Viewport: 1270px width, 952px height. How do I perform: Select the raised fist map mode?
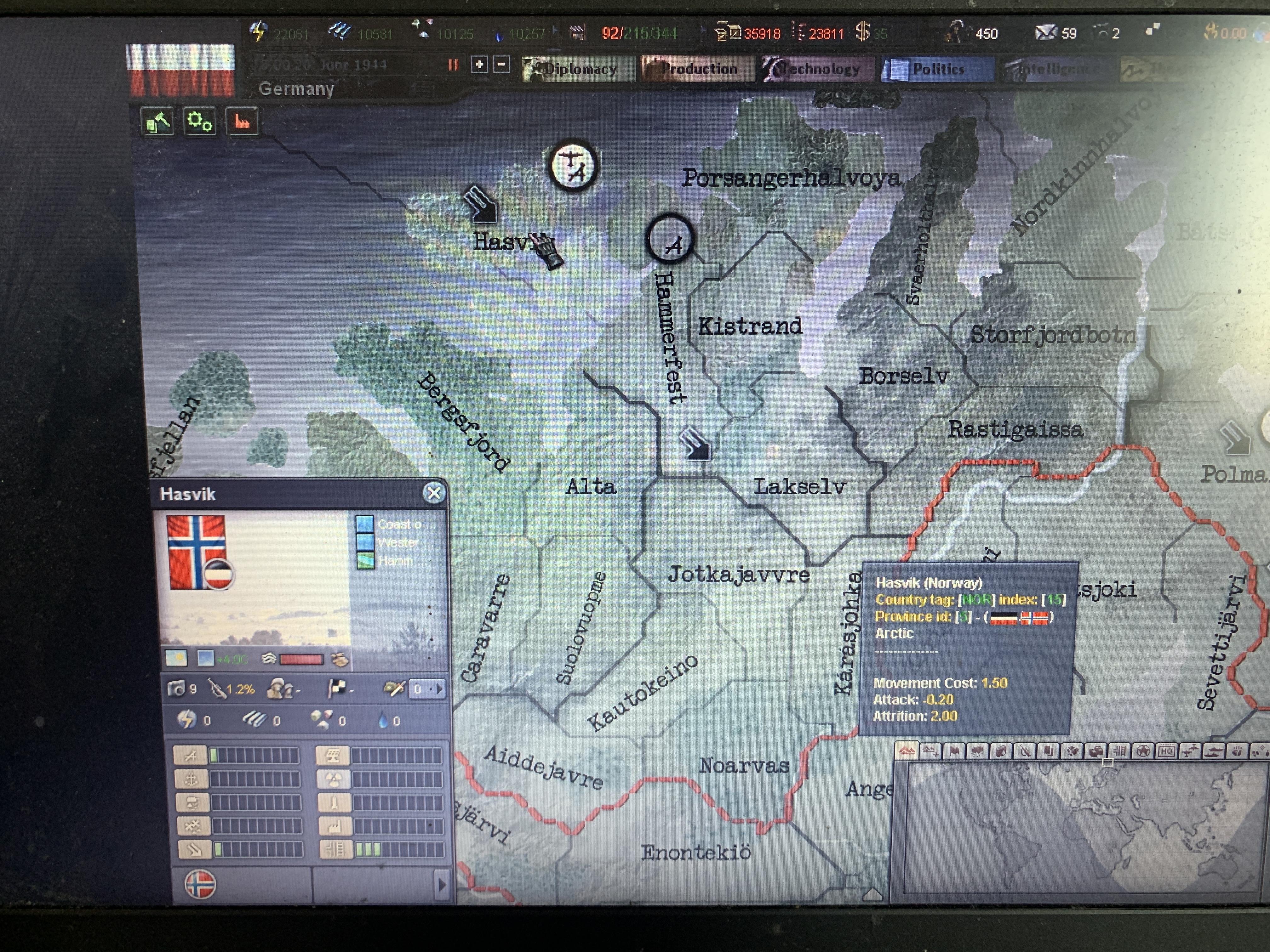(1237, 751)
